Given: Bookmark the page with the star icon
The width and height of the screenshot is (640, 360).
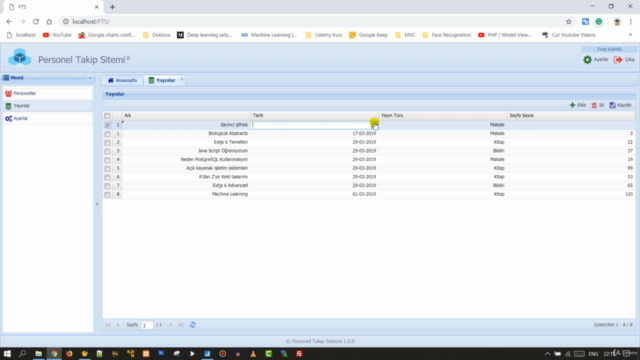Looking at the screenshot, I should [x=569, y=22].
